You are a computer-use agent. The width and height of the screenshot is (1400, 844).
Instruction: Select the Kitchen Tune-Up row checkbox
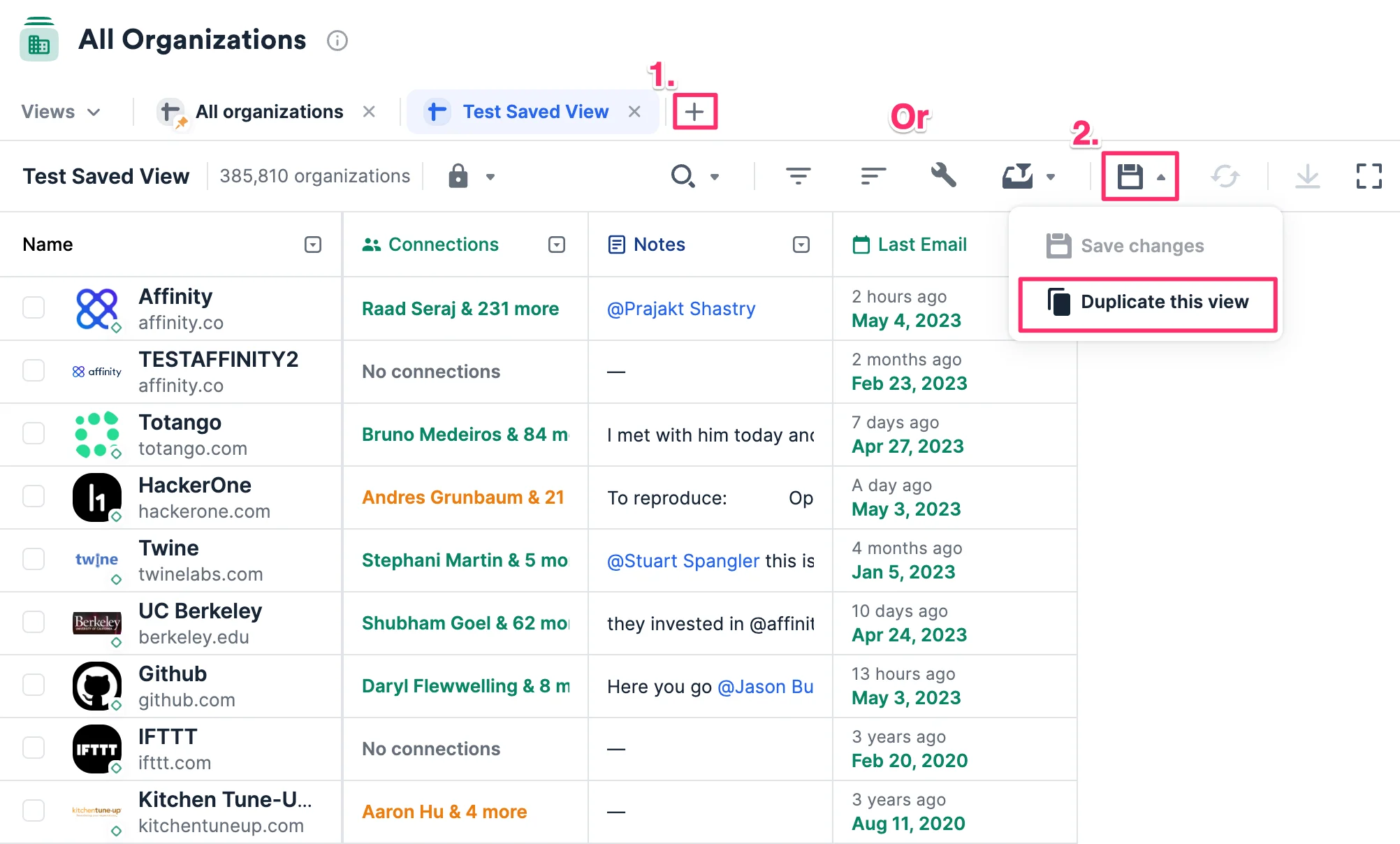click(x=34, y=810)
